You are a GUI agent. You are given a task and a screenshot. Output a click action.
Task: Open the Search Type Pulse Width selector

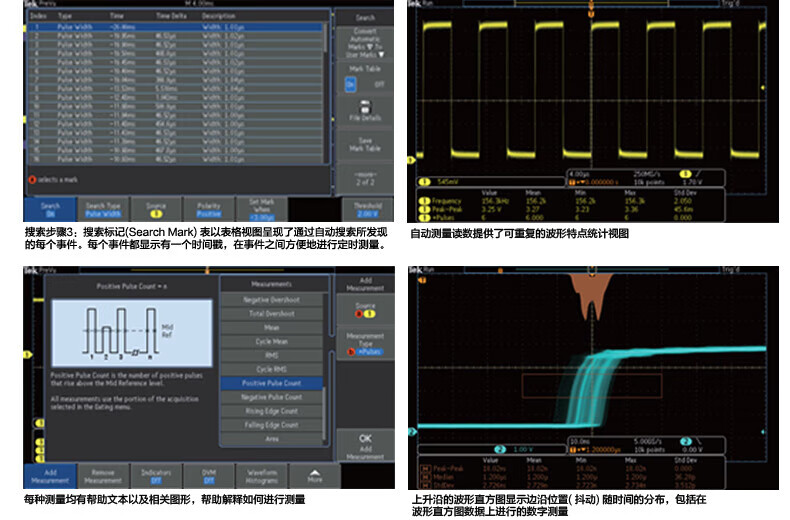[102, 209]
